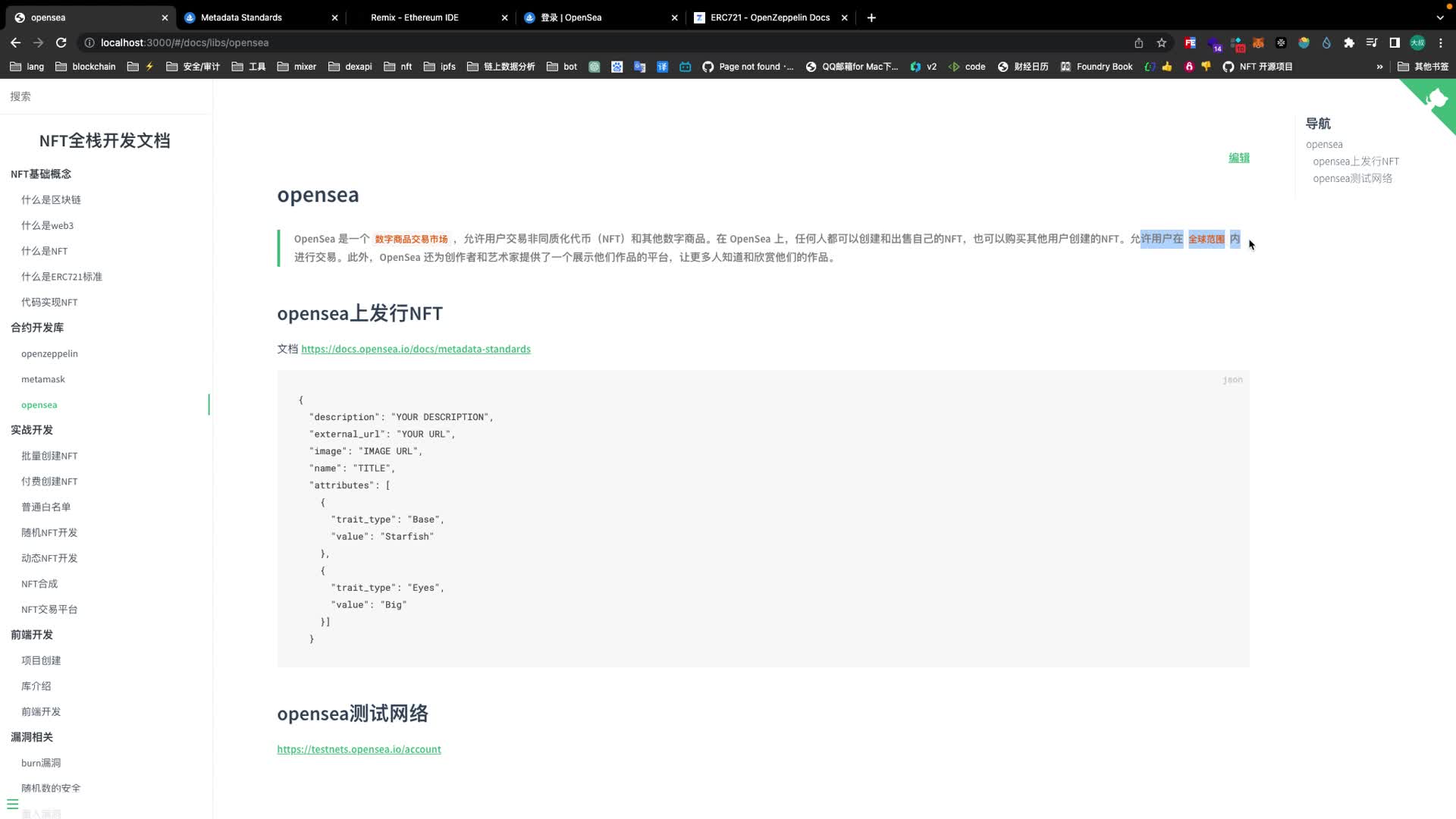Open NFT 开源项目 bookmark
1456x819 pixels.
pyautogui.click(x=1257, y=67)
